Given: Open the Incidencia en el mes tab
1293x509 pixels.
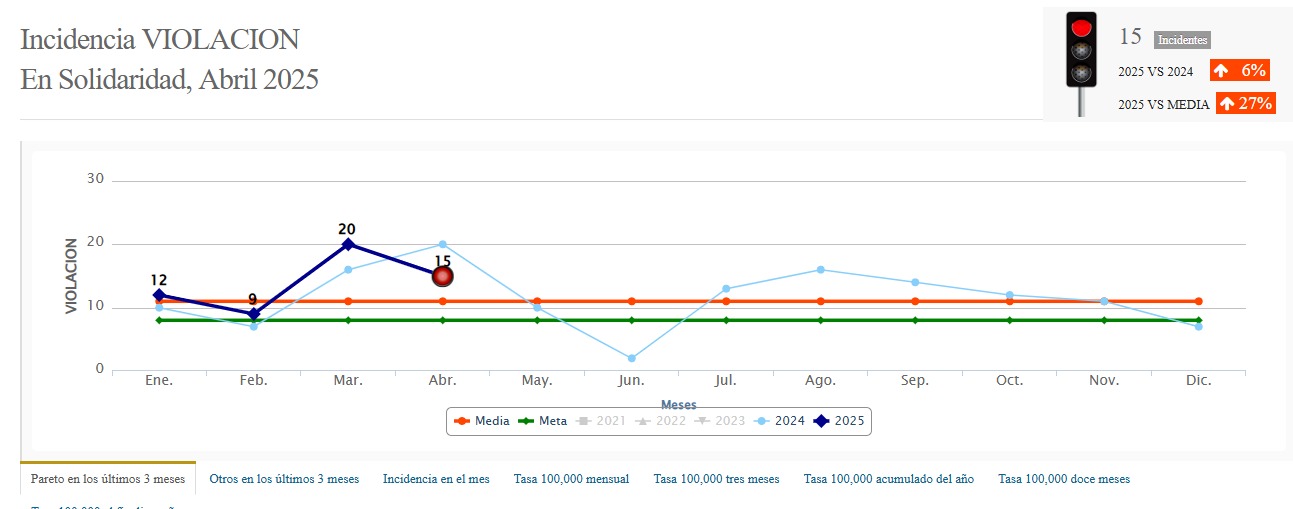Looking at the screenshot, I should [436, 479].
